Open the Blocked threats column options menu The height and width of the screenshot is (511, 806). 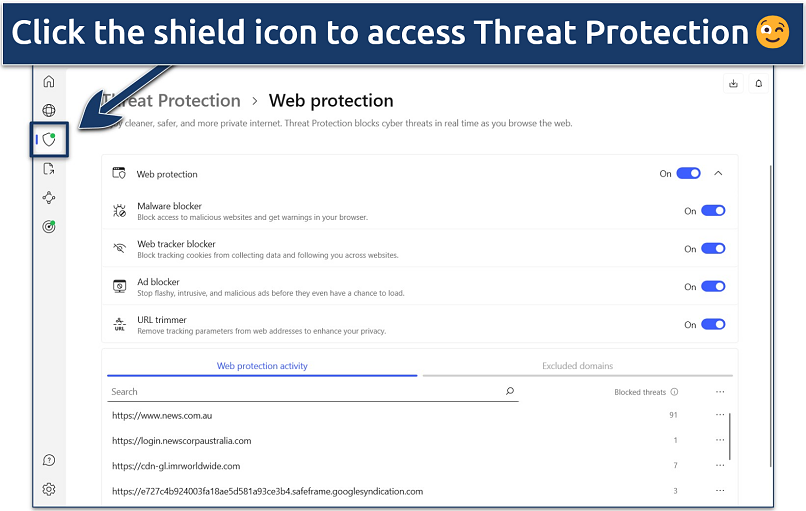720,392
